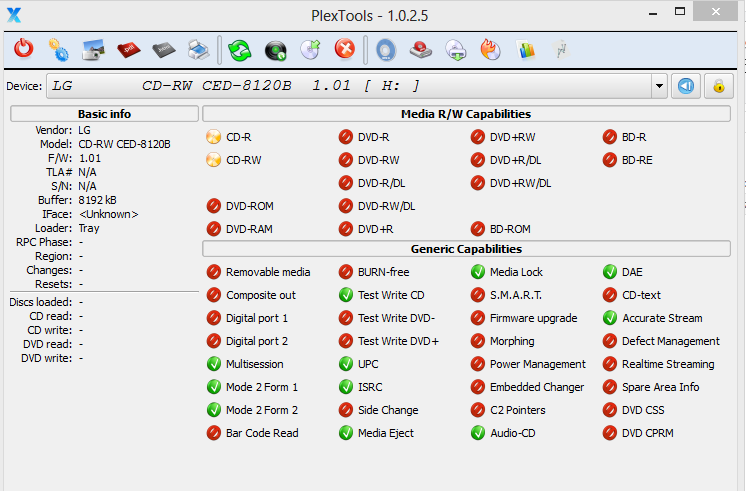The height and width of the screenshot is (491, 746).
Task: Click the red disc drive icon
Action: (421, 49)
